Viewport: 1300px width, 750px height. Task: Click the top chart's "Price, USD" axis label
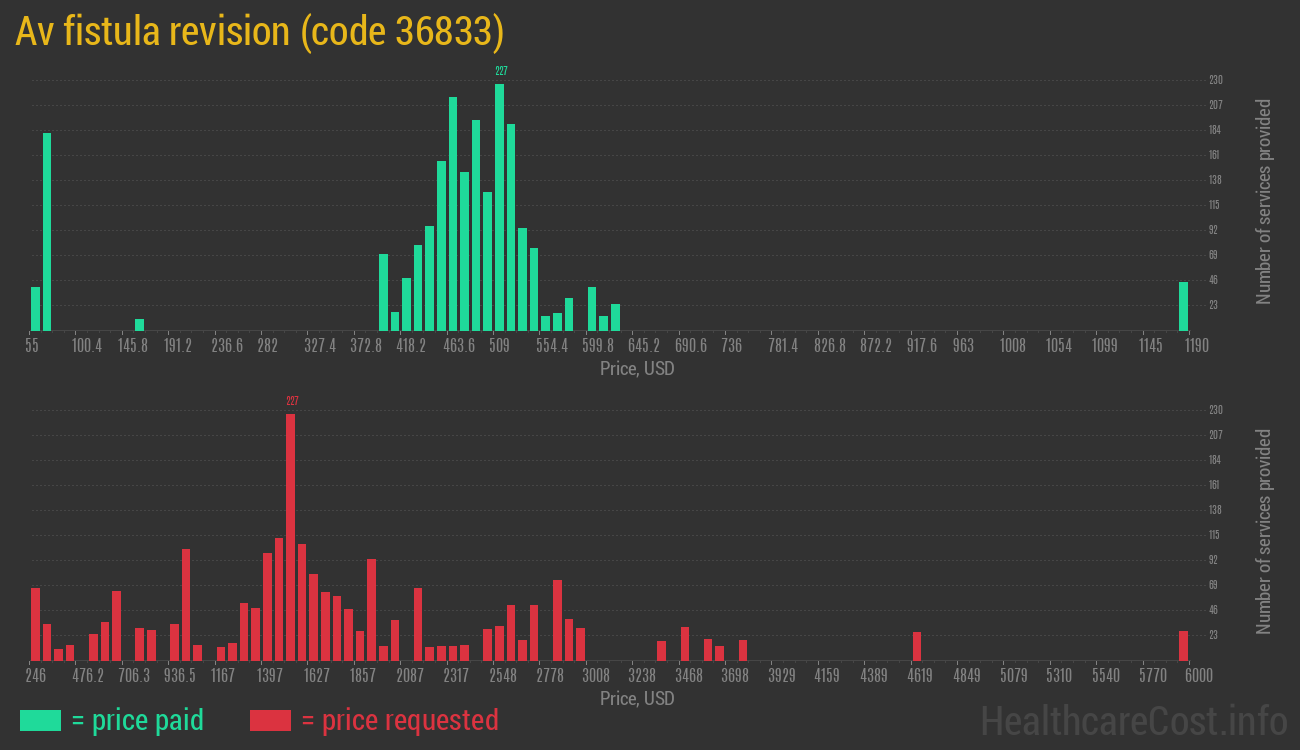(637, 369)
